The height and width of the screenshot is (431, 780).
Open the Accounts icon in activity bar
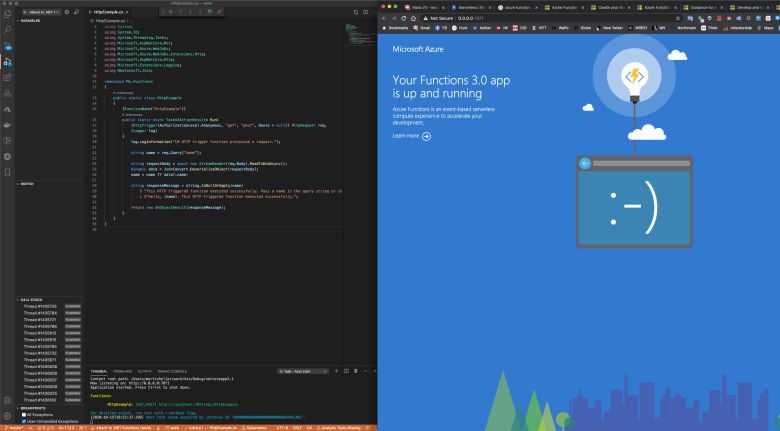7,400
